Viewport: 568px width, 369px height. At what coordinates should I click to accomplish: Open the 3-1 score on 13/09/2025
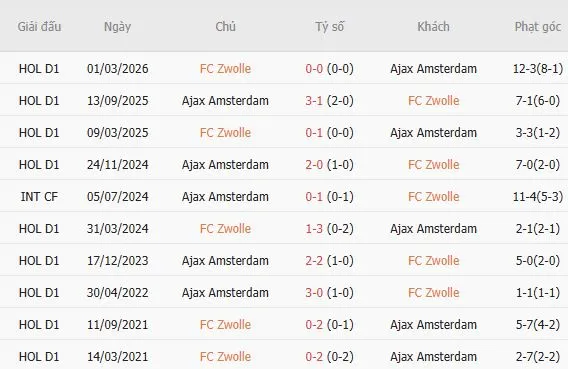(314, 101)
